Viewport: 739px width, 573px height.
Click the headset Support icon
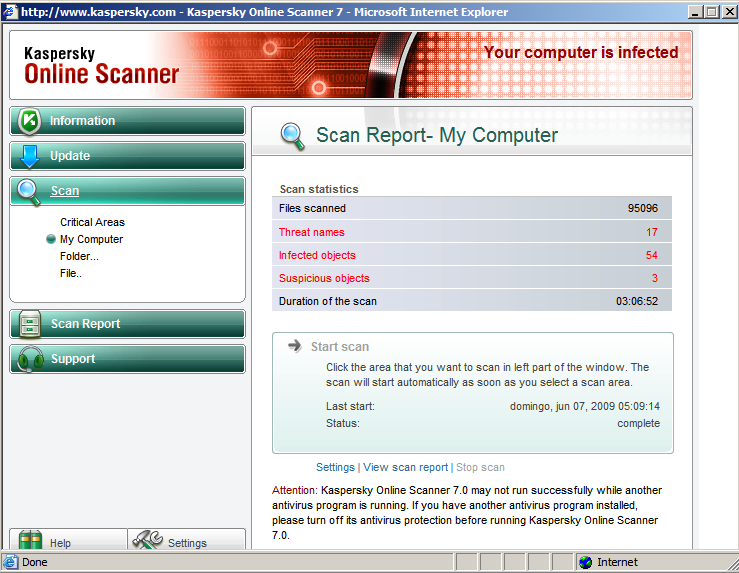point(30,359)
